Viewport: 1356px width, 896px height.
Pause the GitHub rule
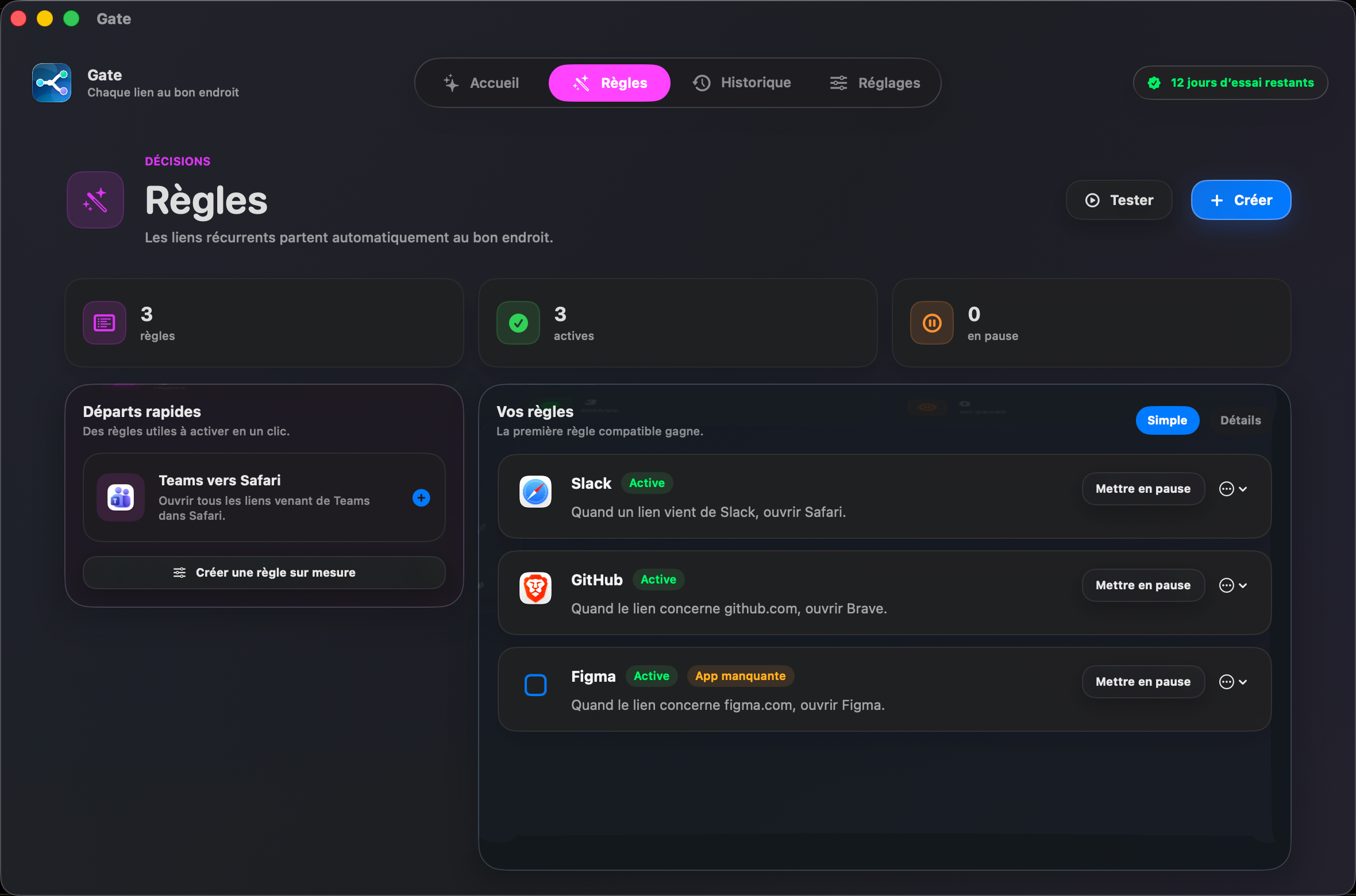[x=1143, y=585]
